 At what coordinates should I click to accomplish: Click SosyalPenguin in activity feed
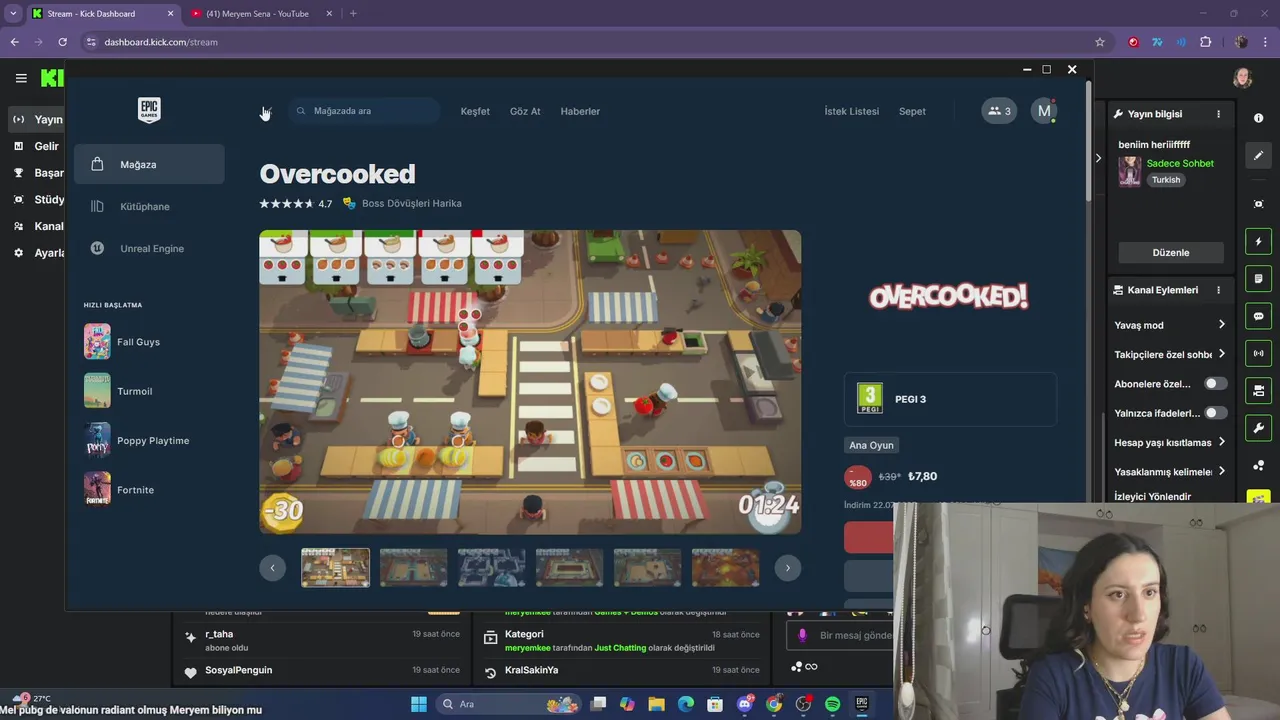(x=238, y=670)
